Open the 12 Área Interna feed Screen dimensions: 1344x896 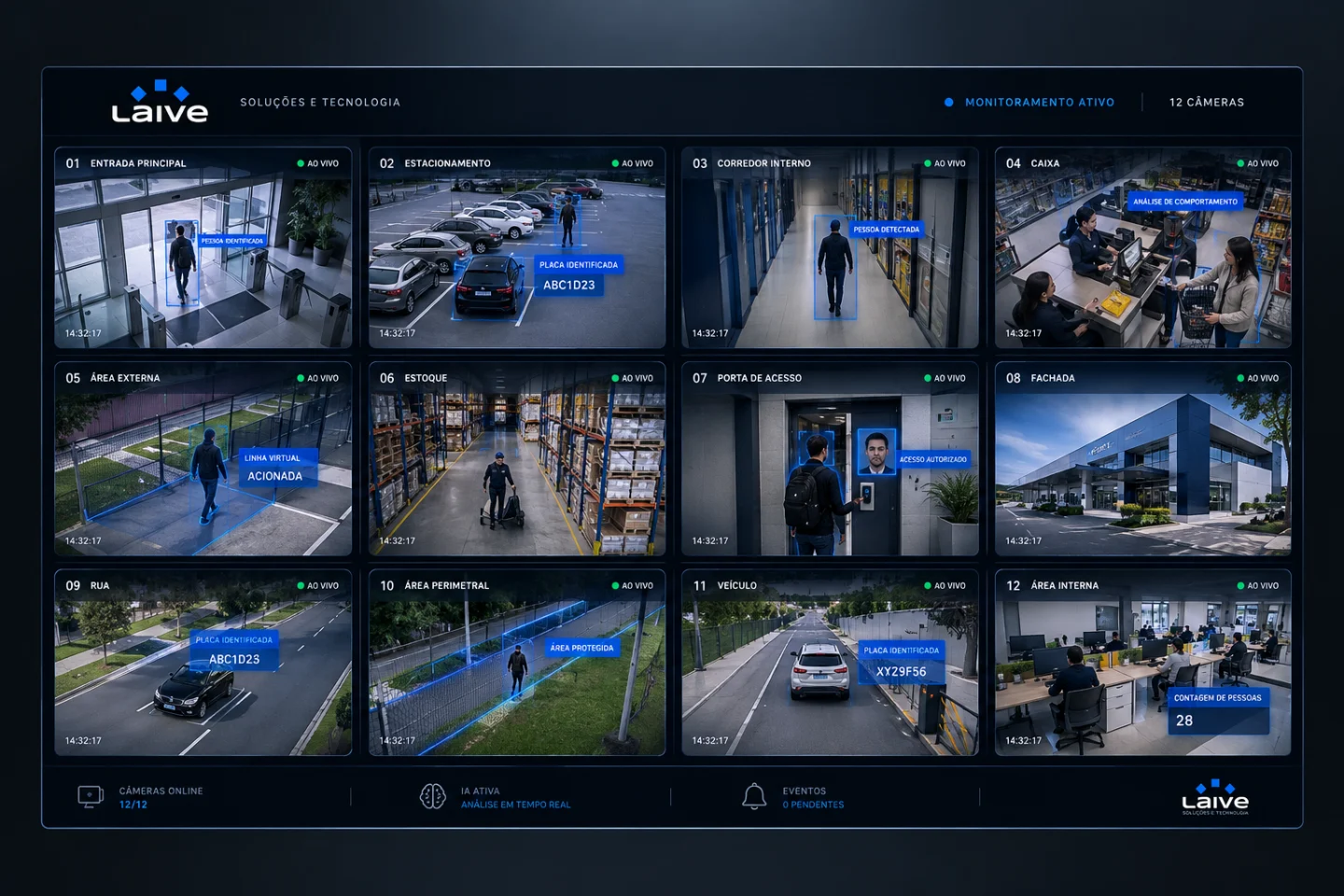point(1143,663)
